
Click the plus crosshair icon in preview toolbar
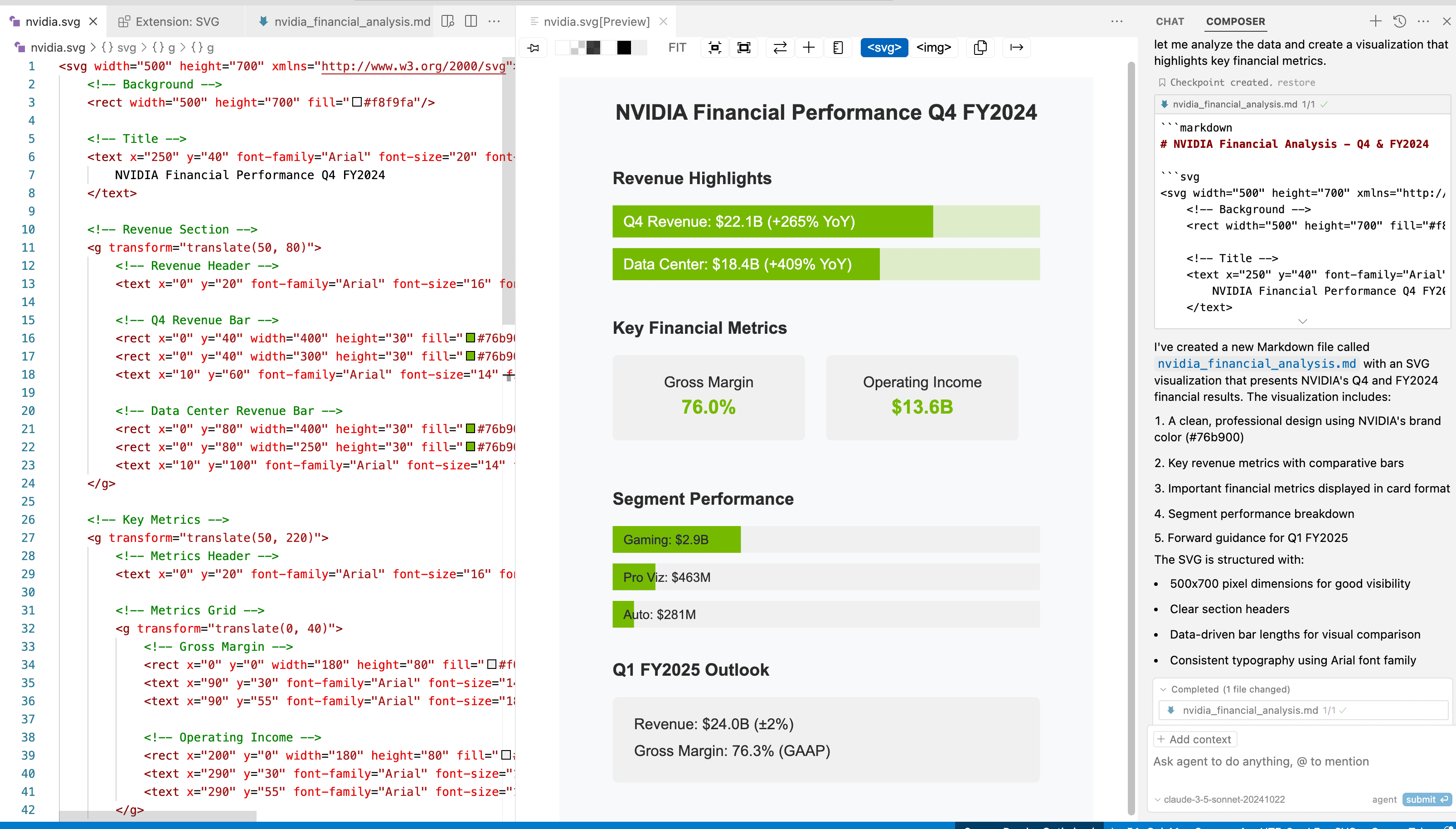[809, 48]
